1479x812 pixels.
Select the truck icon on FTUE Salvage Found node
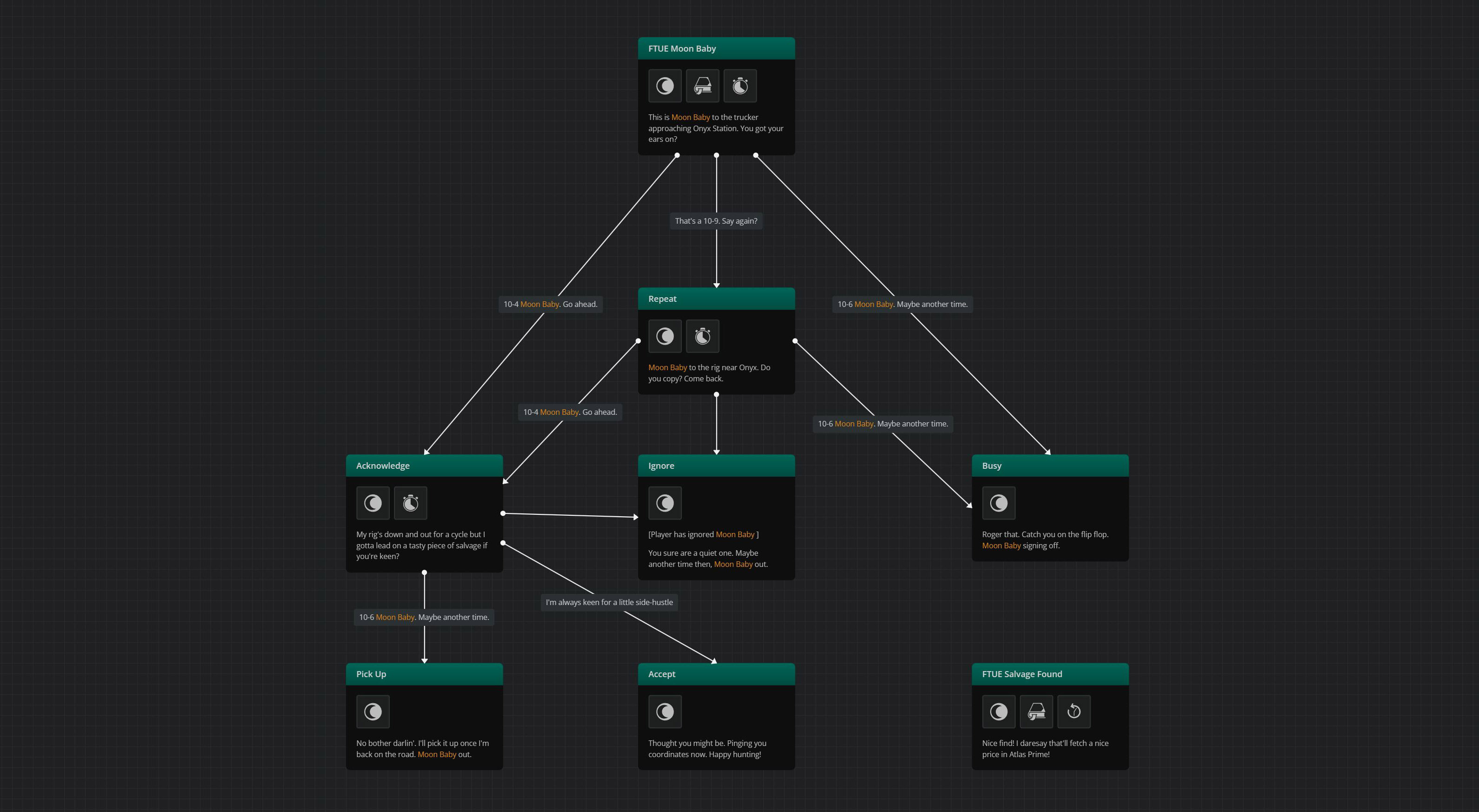pos(1036,712)
